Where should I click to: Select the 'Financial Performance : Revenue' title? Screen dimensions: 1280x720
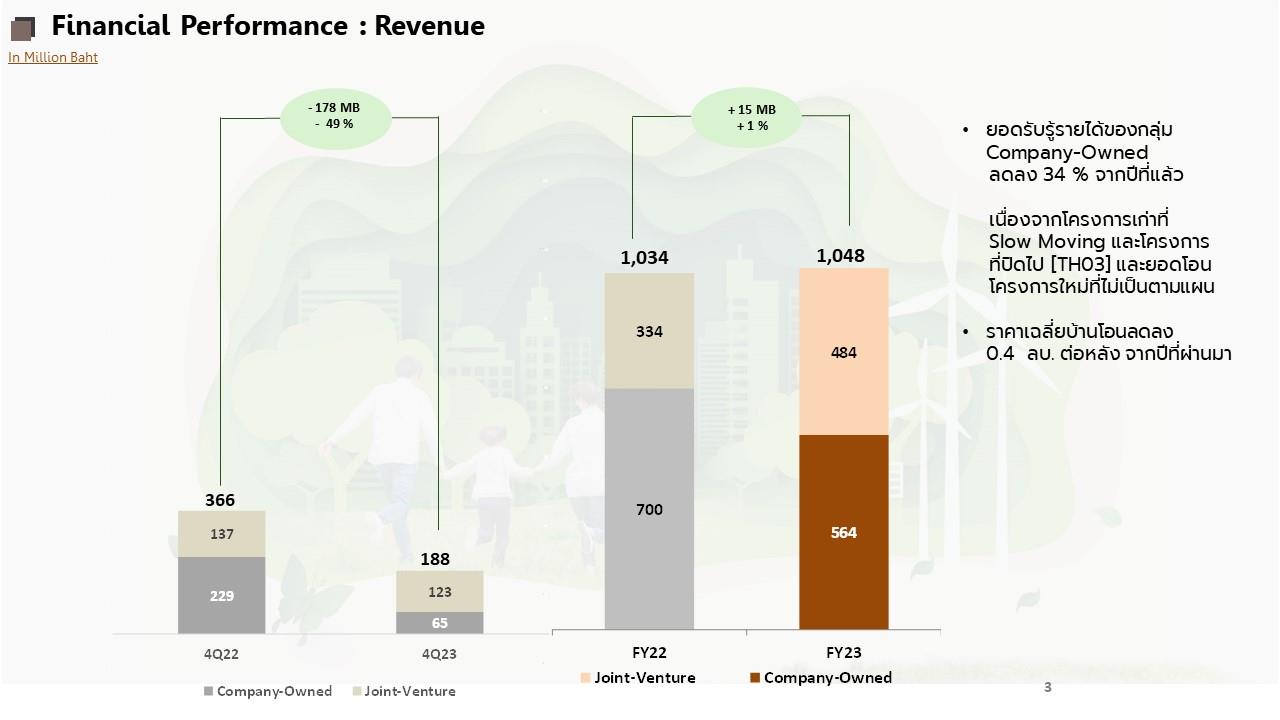(268, 26)
